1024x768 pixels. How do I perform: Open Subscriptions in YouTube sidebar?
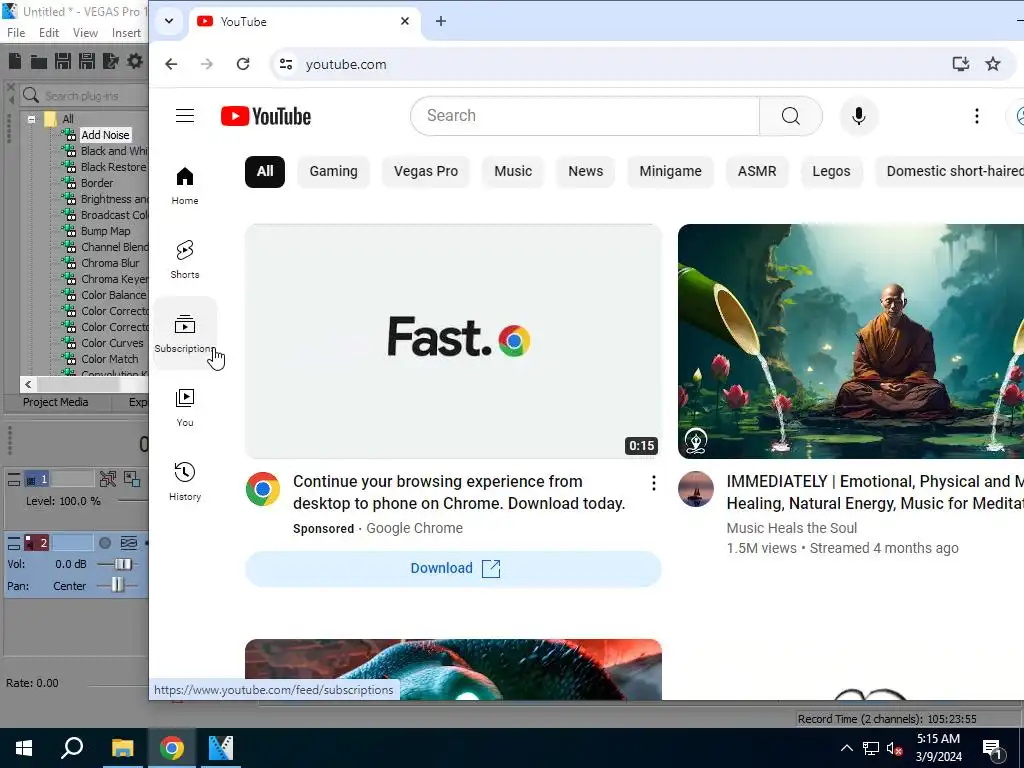click(185, 333)
